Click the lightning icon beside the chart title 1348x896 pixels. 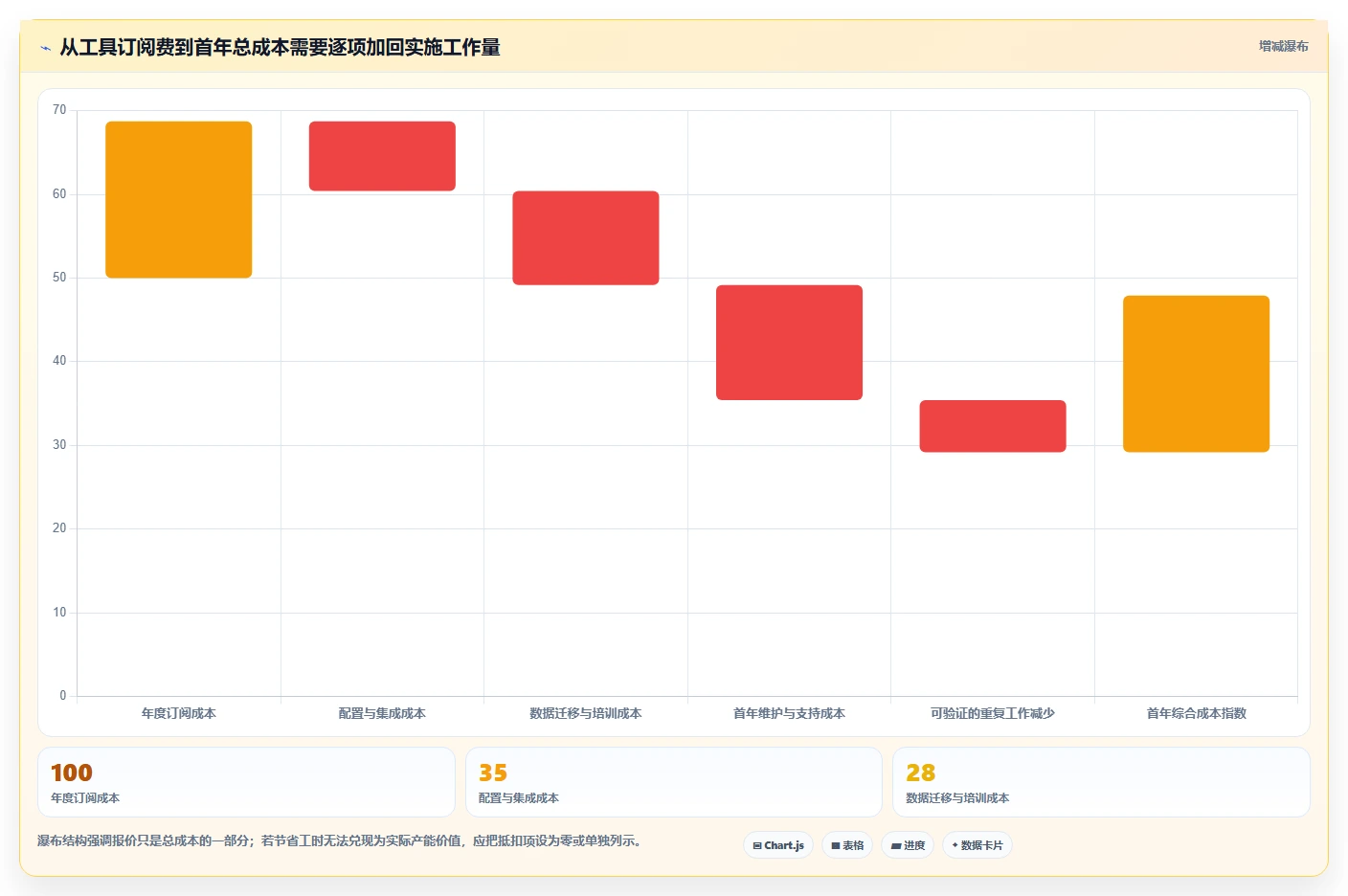[45, 48]
